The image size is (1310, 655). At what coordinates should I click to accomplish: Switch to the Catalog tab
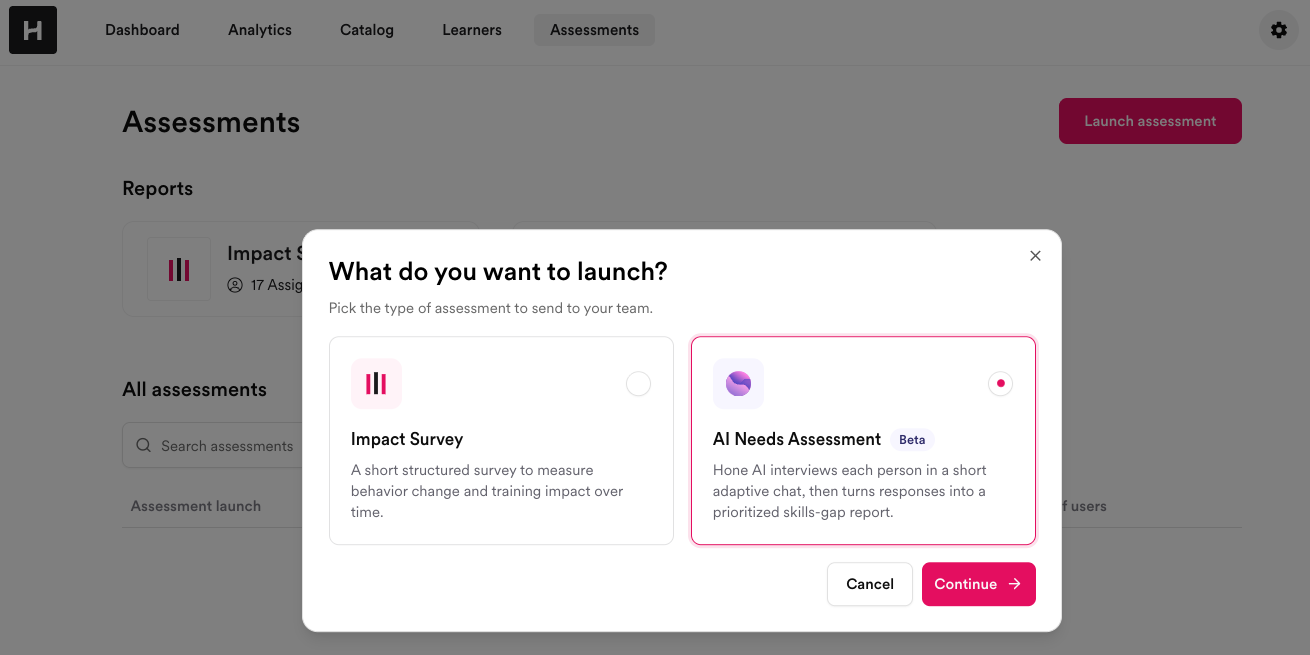tap(367, 30)
